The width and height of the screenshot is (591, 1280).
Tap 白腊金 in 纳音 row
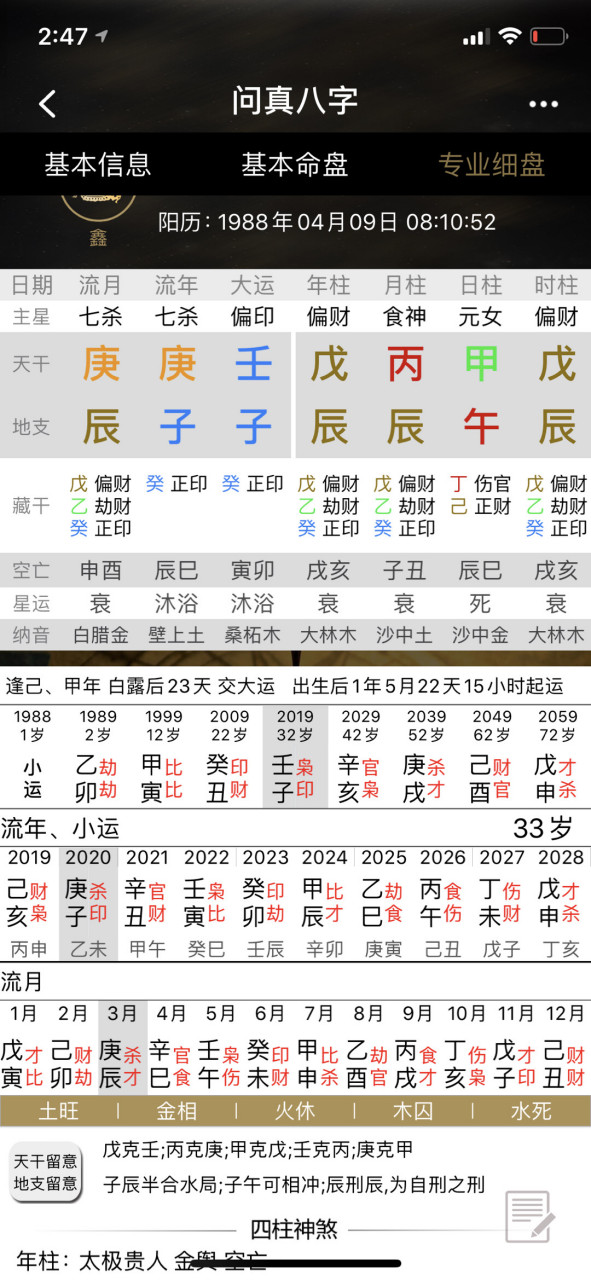(101, 635)
